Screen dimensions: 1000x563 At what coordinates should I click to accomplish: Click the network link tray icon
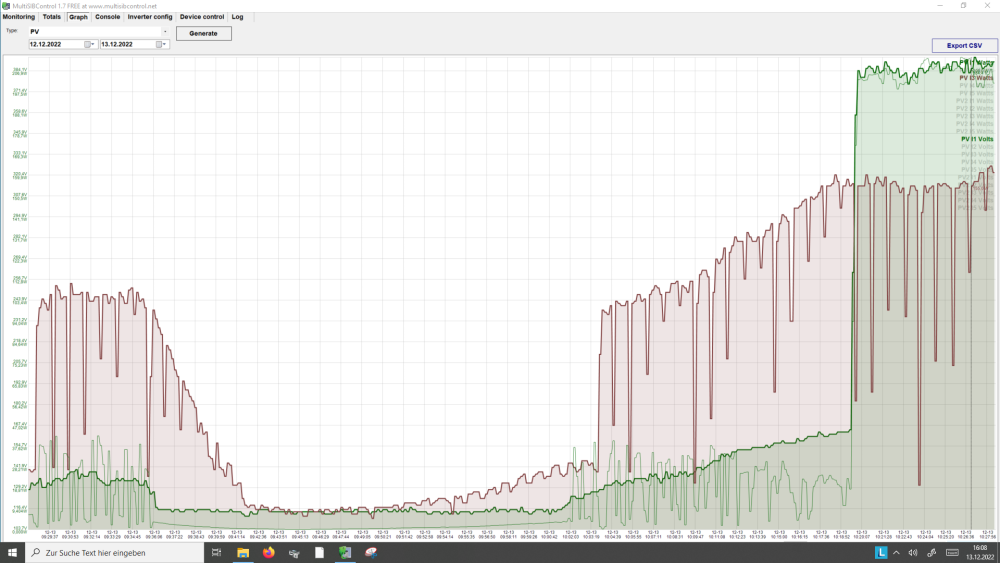(932, 553)
